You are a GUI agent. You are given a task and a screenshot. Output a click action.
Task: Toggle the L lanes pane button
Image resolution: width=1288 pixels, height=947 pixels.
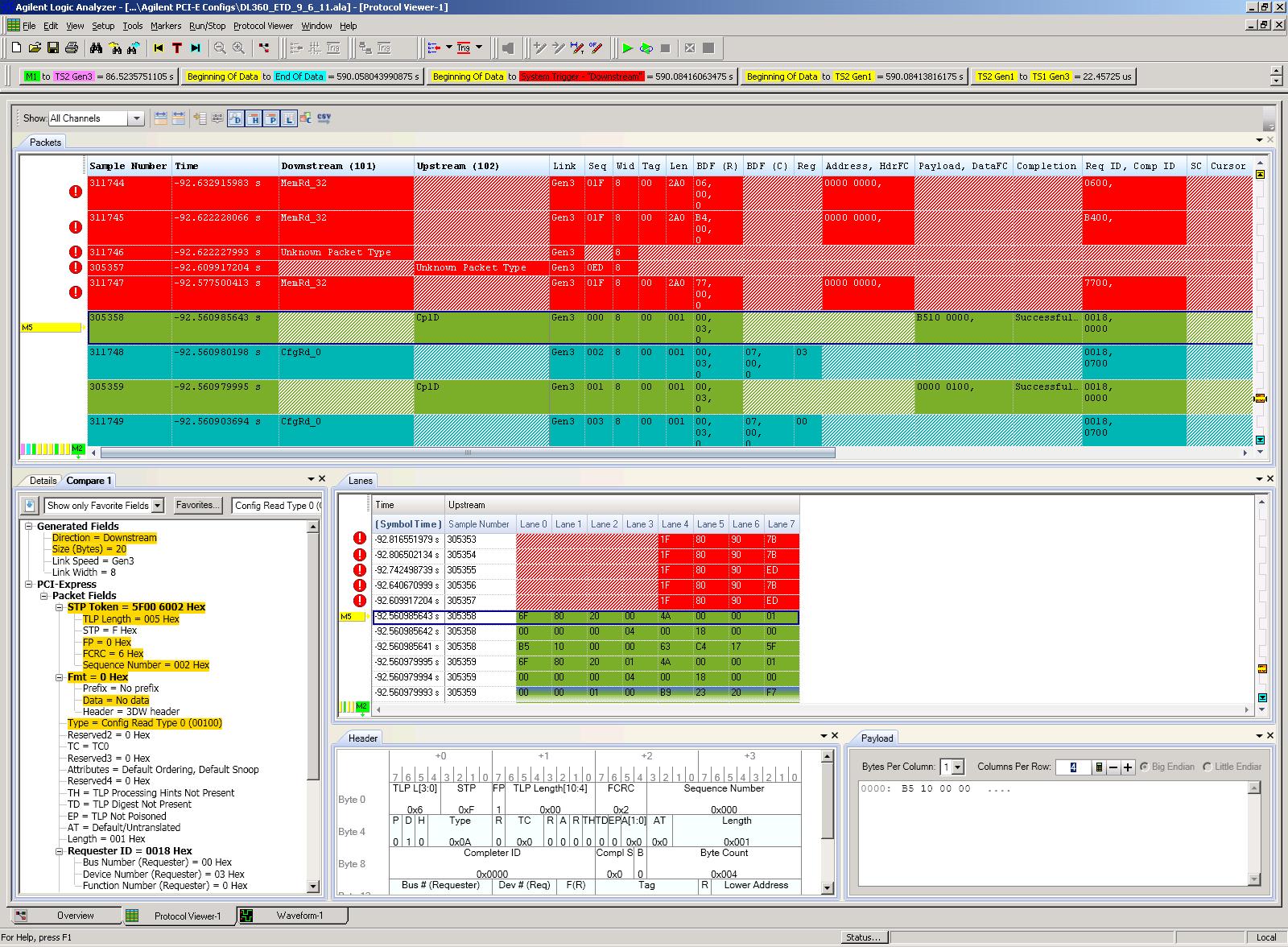(x=289, y=118)
